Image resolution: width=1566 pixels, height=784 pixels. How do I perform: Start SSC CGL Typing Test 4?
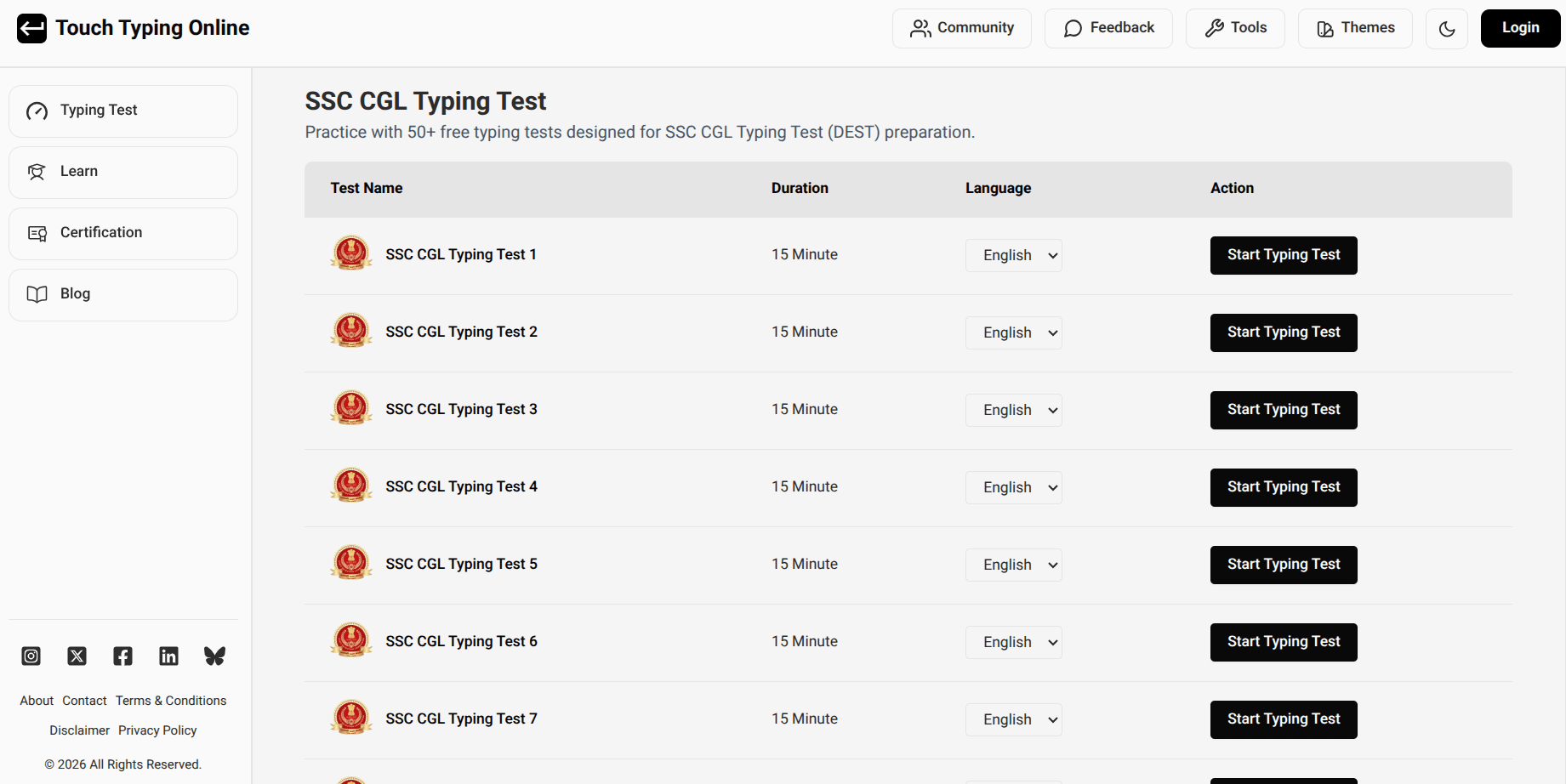pos(1283,487)
